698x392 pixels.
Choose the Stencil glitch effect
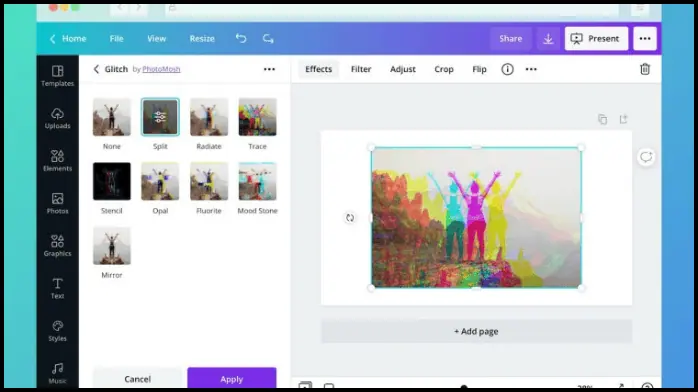[x=112, y=182]
